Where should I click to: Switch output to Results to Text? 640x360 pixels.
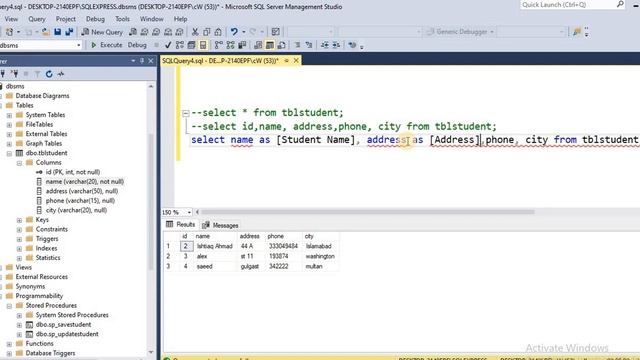coord(258,45)
